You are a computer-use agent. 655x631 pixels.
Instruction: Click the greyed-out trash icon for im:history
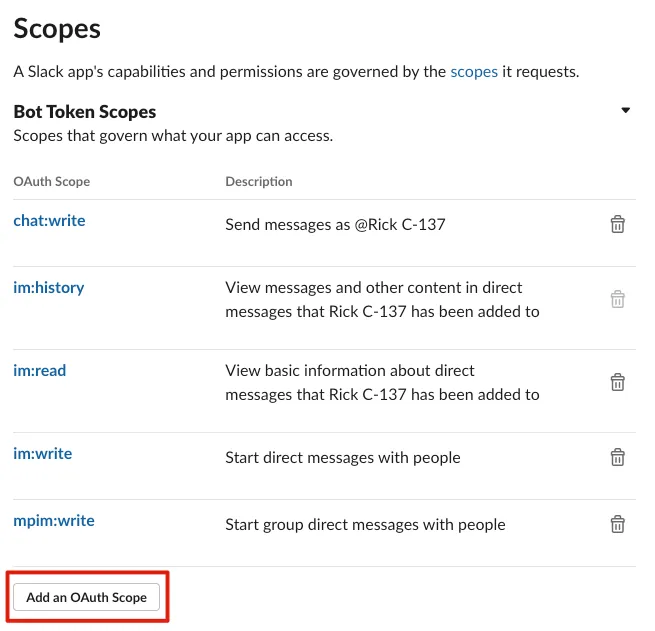point(618,299)
